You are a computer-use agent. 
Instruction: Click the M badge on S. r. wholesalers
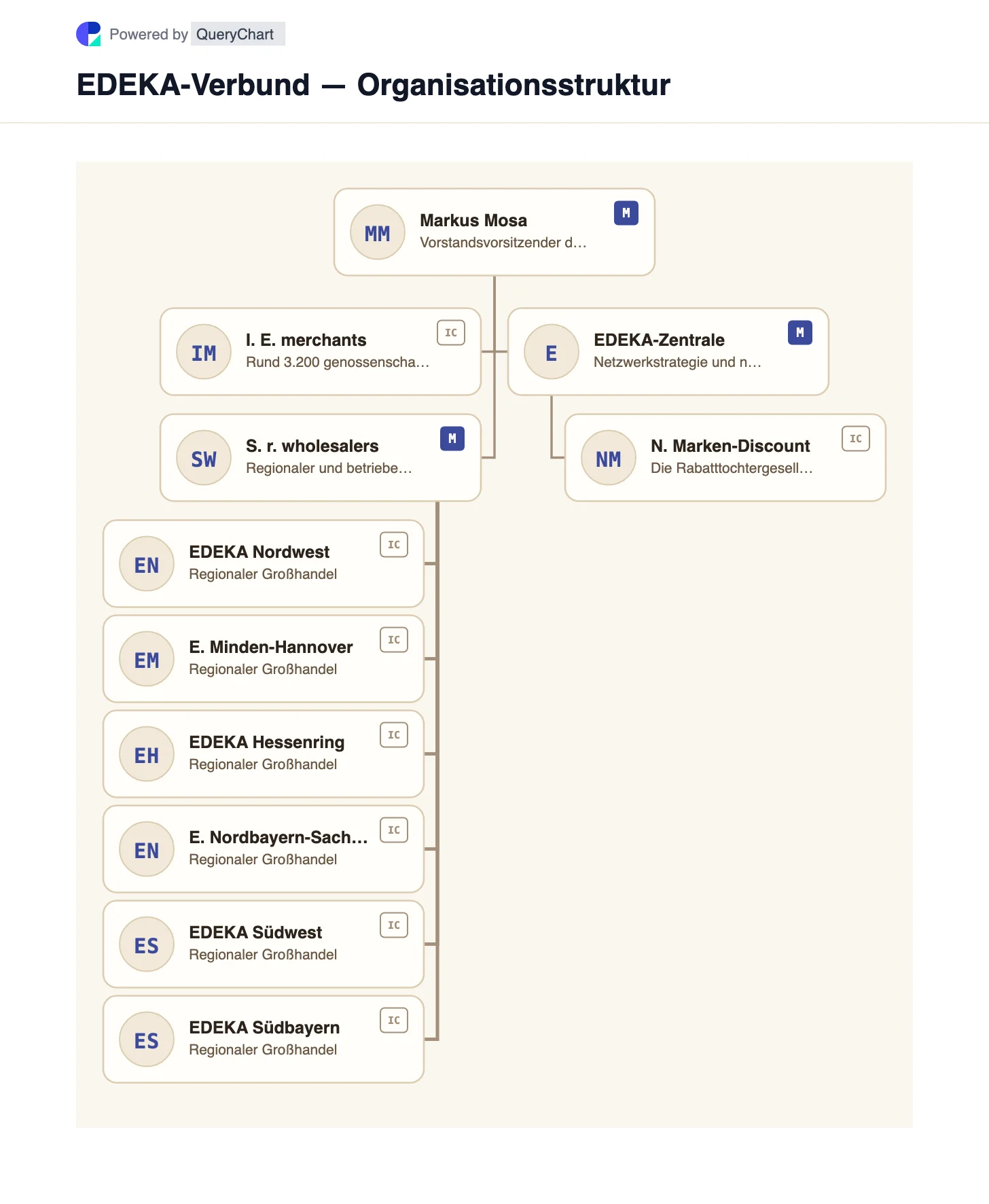click(x=452, y=439)
